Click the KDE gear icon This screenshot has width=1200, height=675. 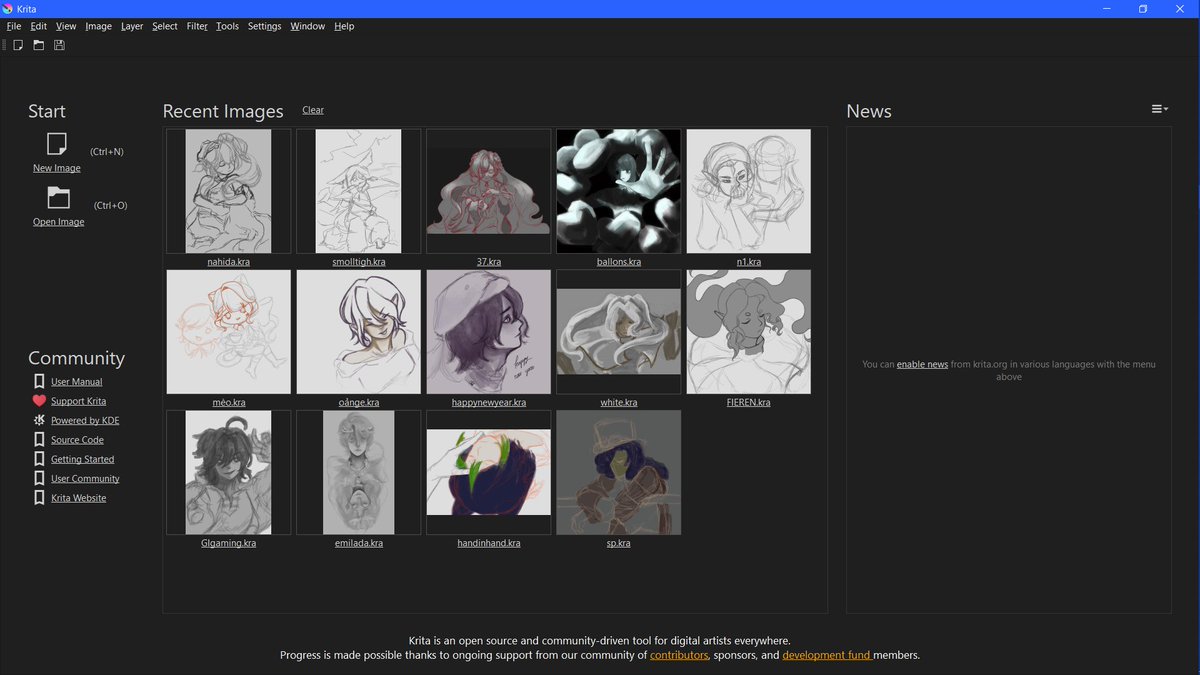39,420
